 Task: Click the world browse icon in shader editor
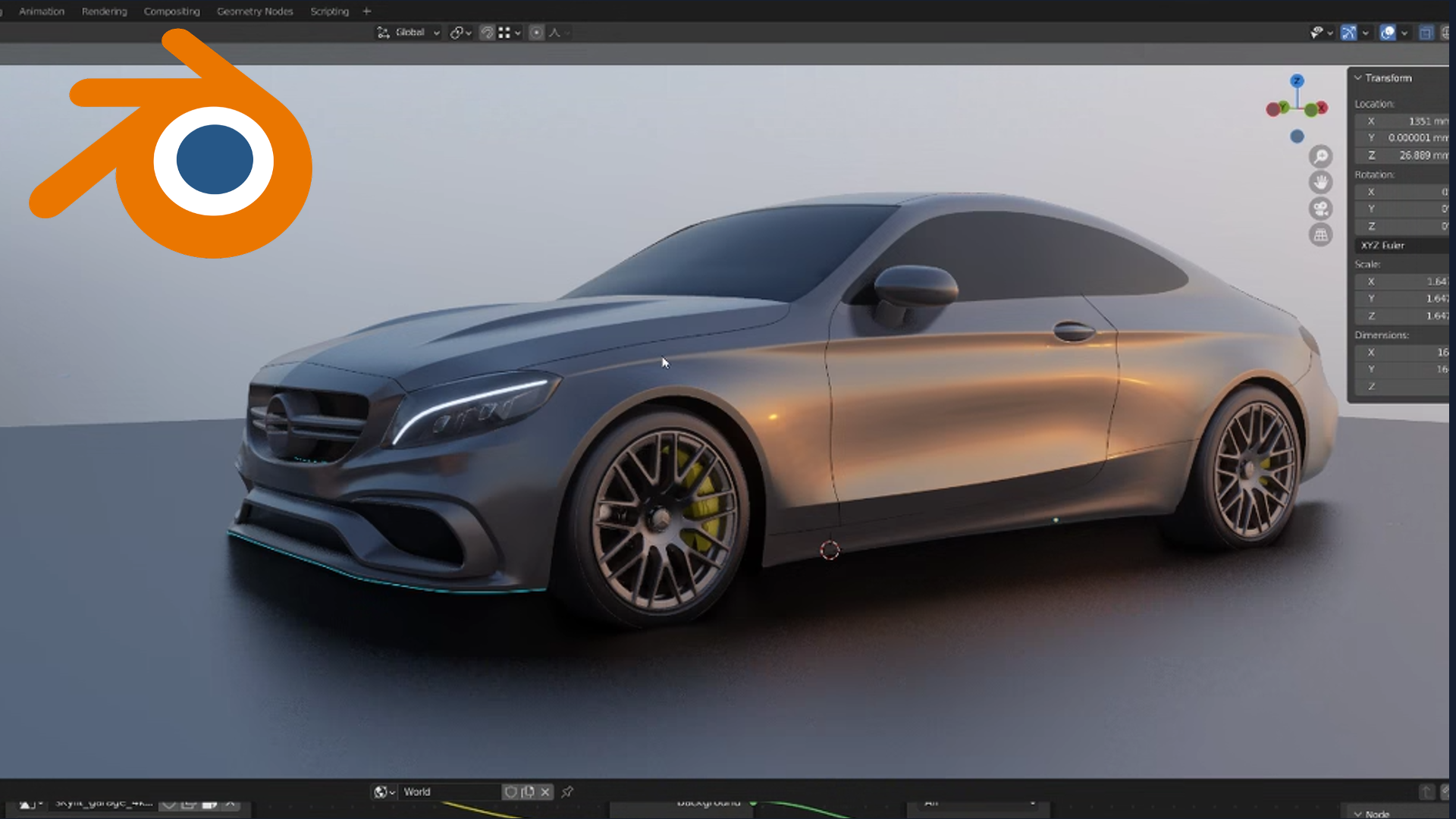point(381,792)
